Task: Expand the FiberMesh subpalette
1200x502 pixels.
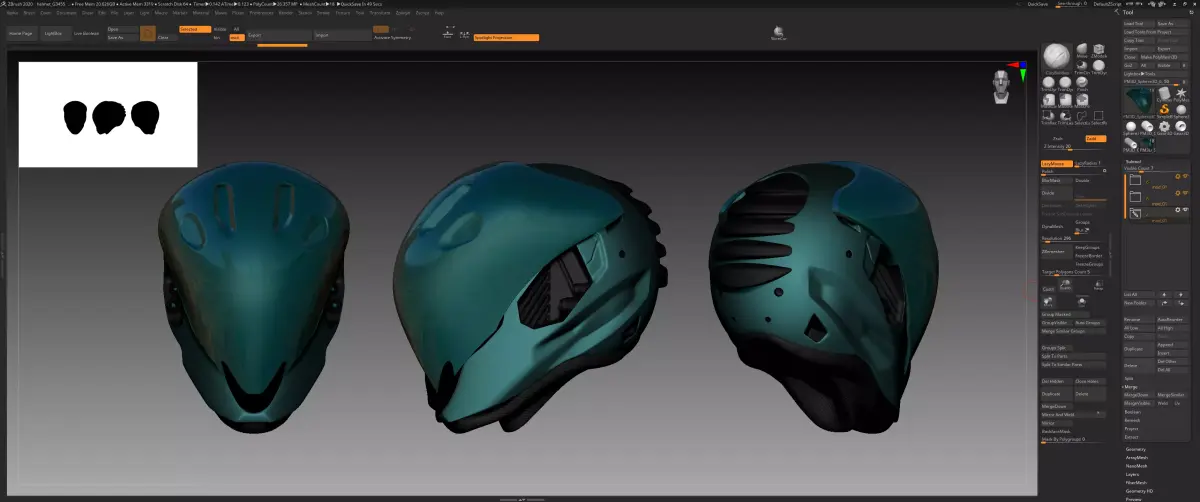Action: [x=1137, y=482]
